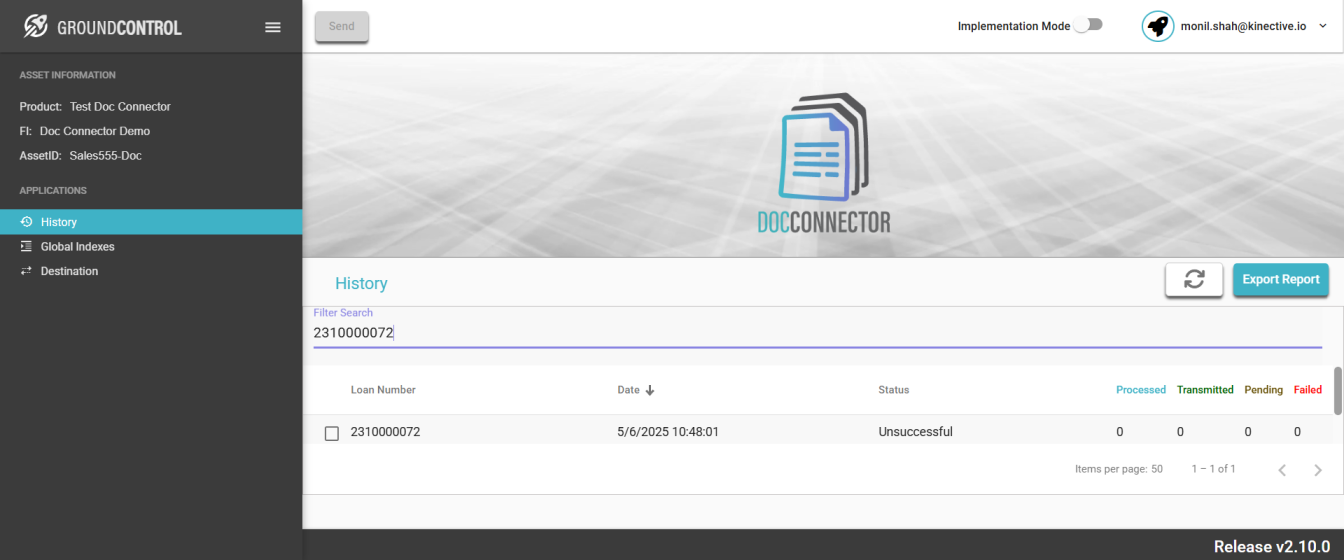Viewport: 1344px width, 560px height.
Task: Sort by the Loan Number column header
Action: pos(383,390)
